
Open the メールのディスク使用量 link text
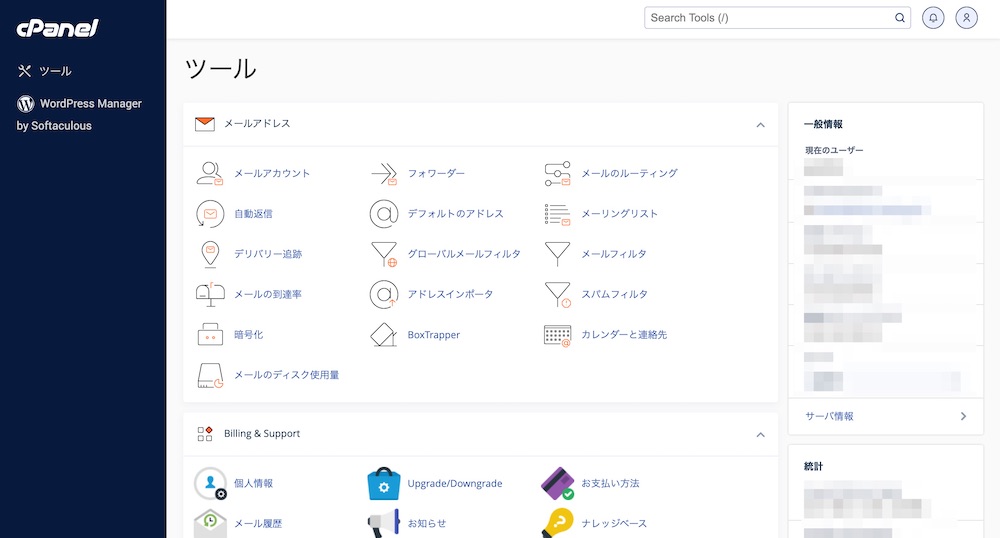pos(286,375)
